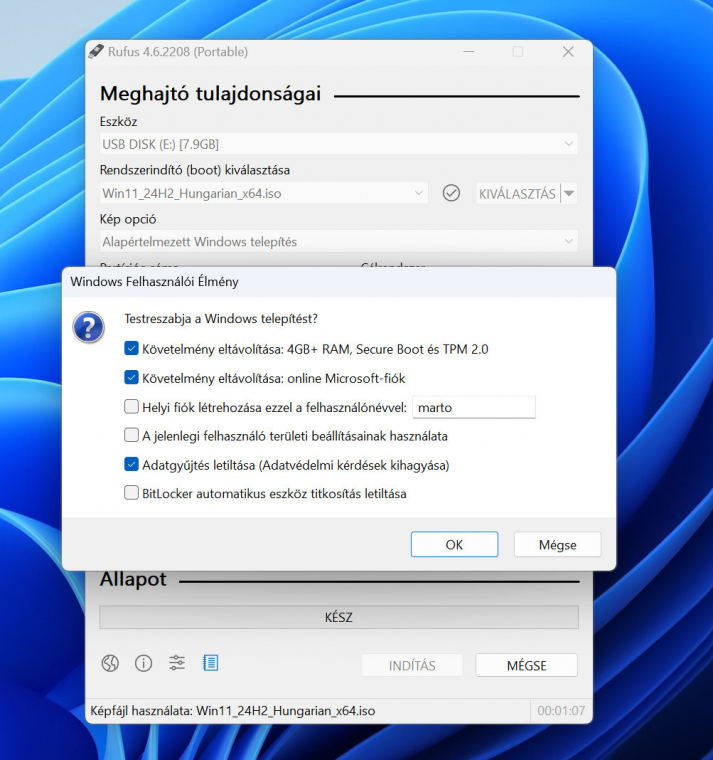This screenshot has height=760, width=713.
Task: Open Rufus language selection globe icon
Action: [111, 663]
